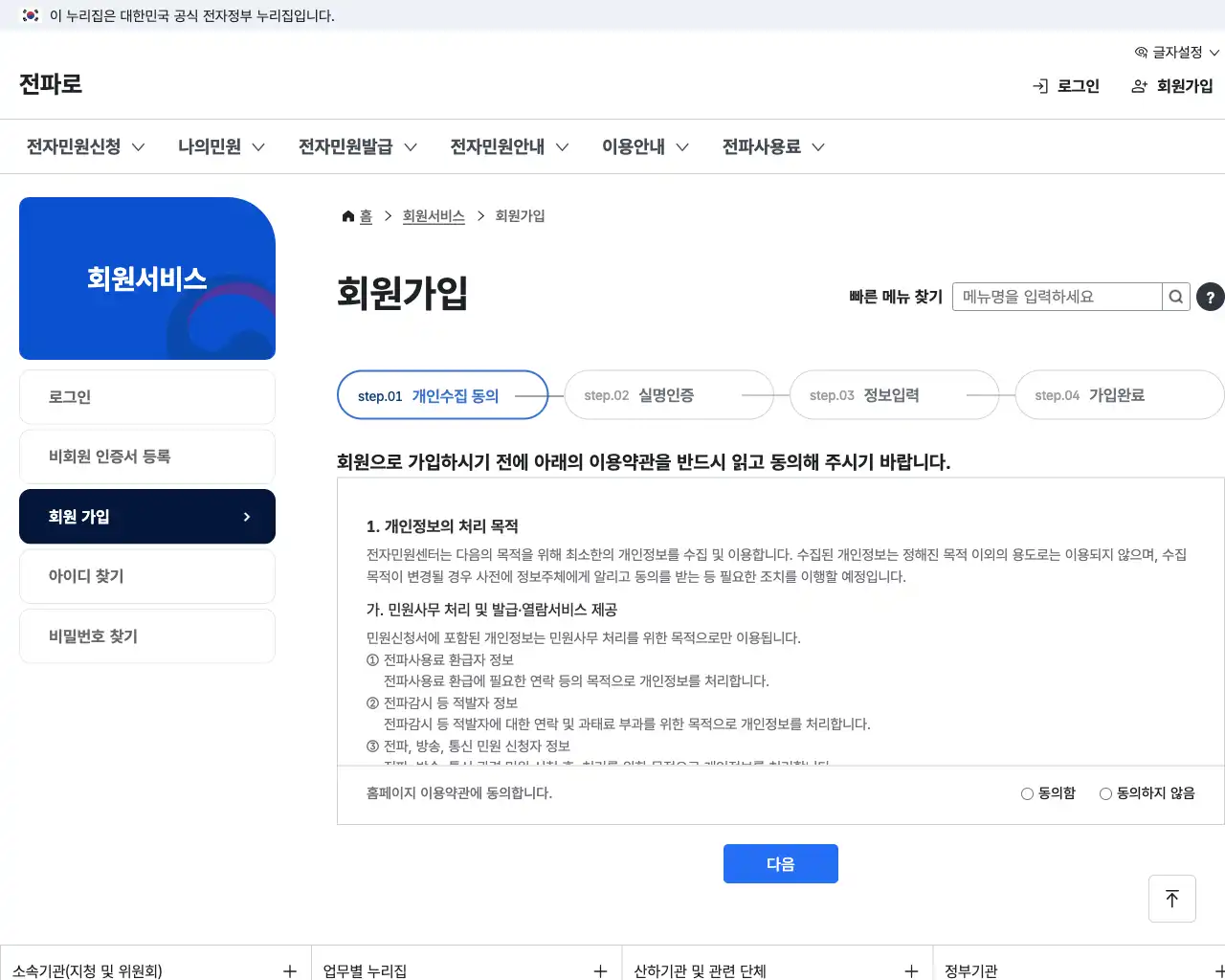The image size is (1225, 980).
Task: Click the 로그인 icon in header
Action: point(1040,86)
